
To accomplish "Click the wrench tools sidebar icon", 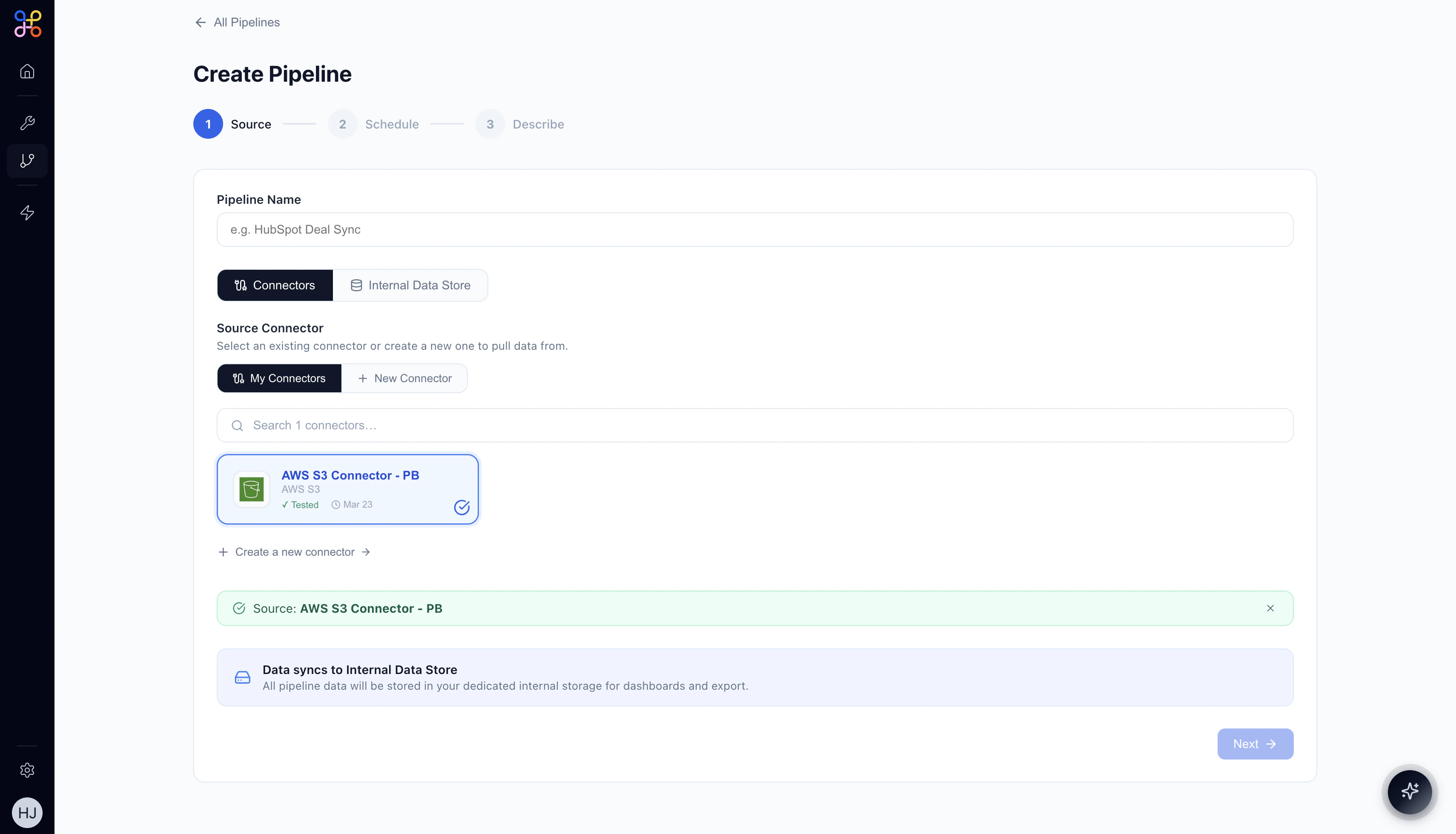I will (27, 123).
